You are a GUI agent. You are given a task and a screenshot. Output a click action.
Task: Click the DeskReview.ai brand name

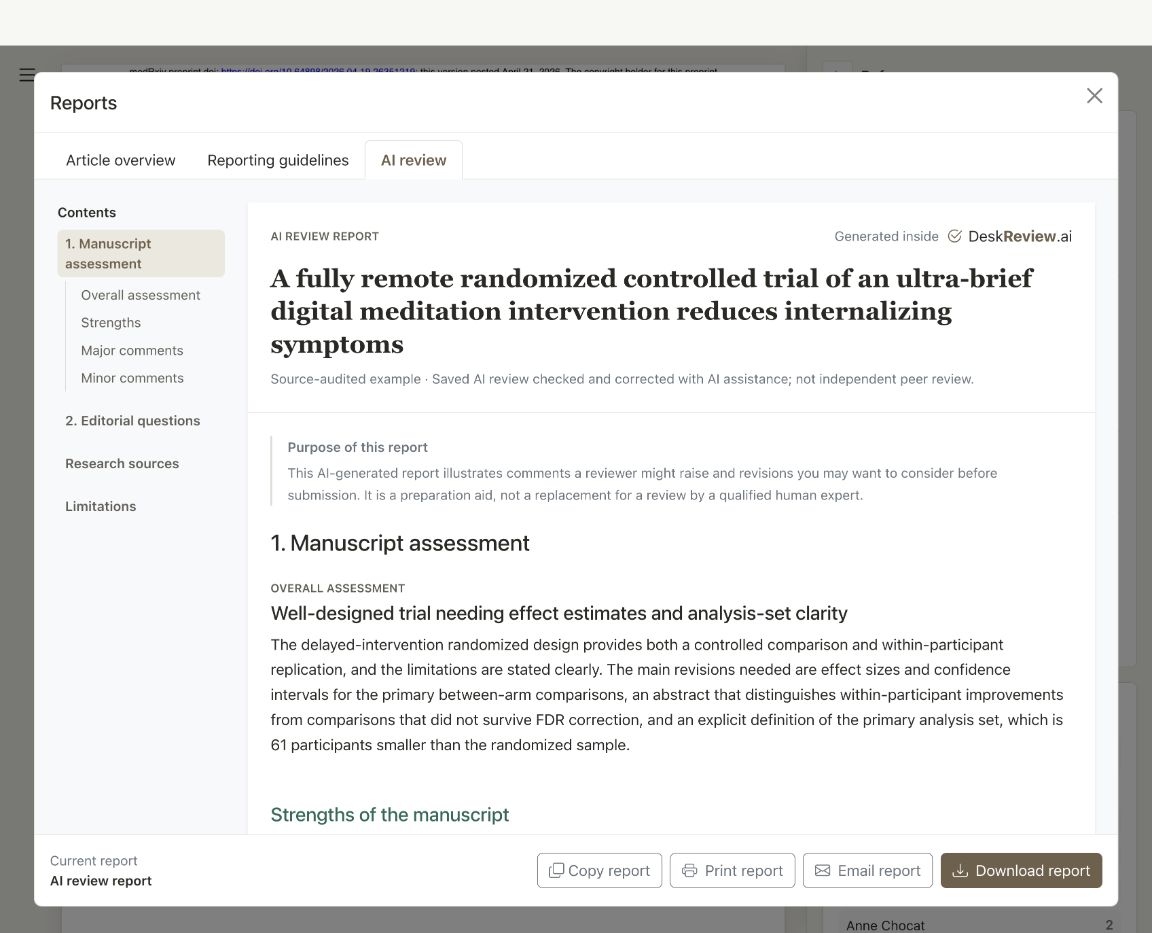coord(1020,237)
